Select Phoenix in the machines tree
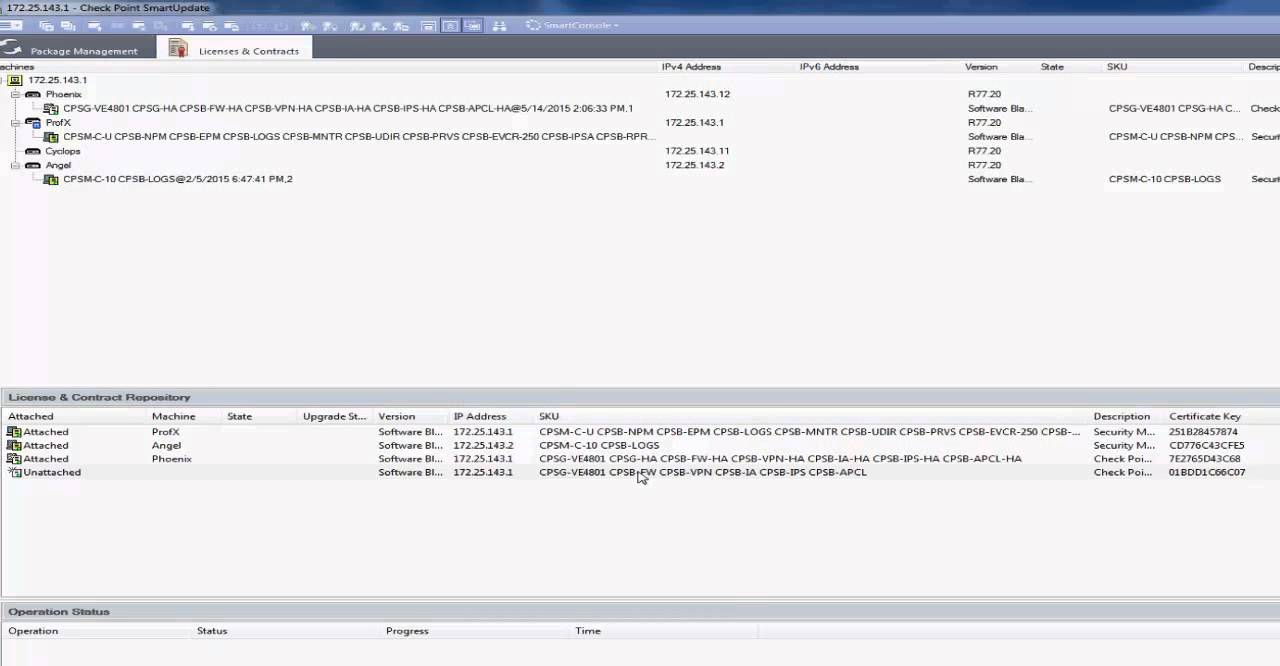1280x666 pixels. point(63,94)
